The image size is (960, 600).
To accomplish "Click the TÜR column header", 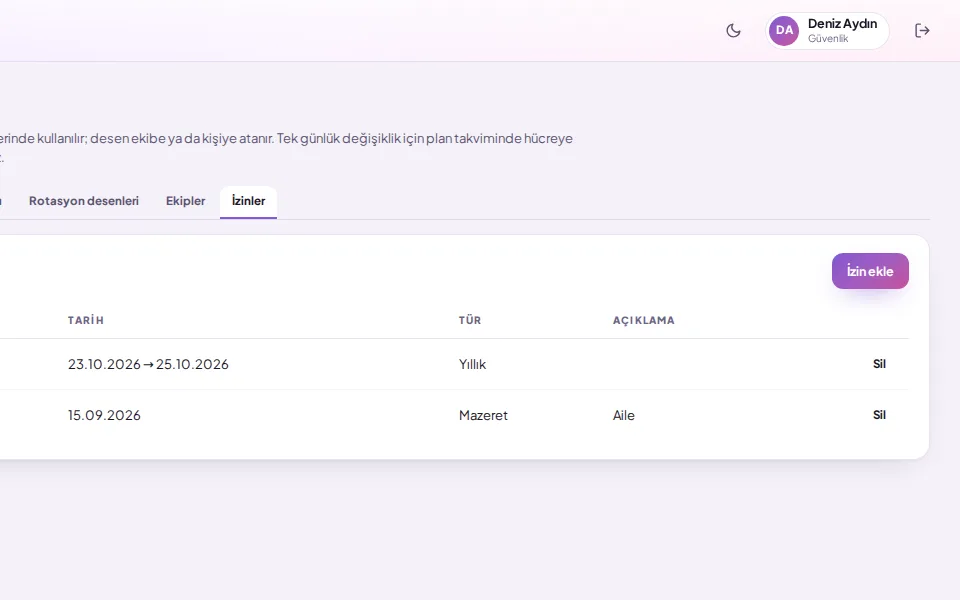I will [470, 320].
